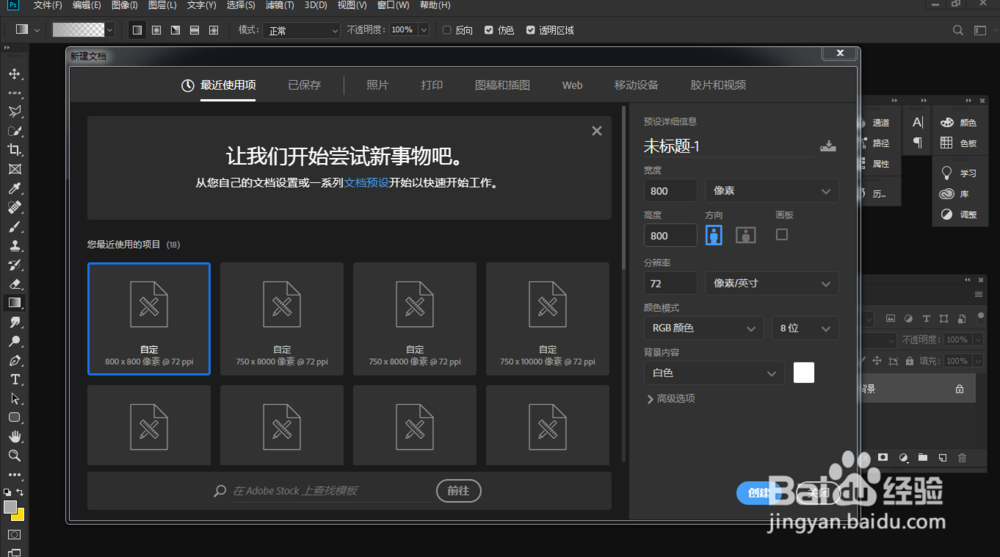Click the width input field showing 800

point(670,191)
